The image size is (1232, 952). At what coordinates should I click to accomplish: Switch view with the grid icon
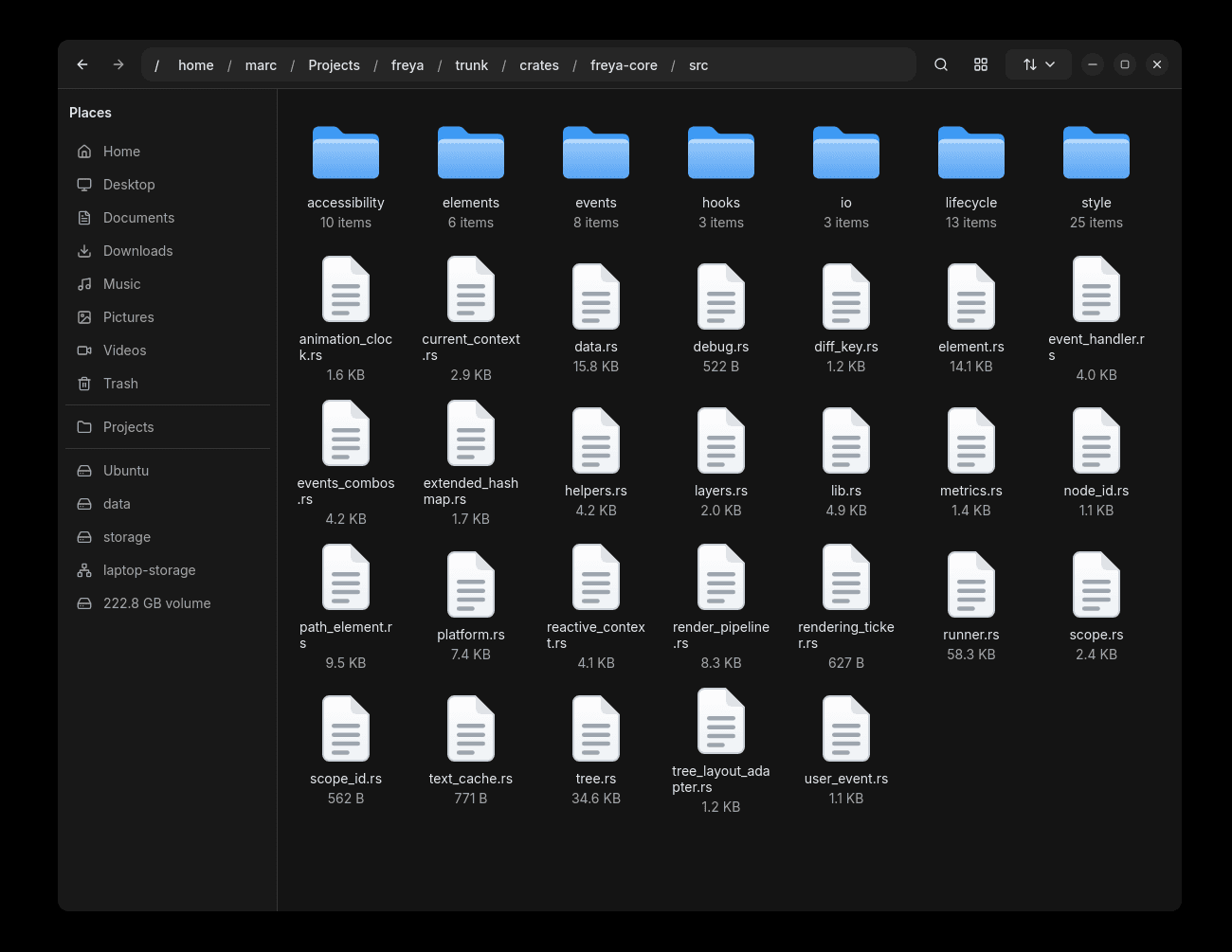click(x=981, y=64)
